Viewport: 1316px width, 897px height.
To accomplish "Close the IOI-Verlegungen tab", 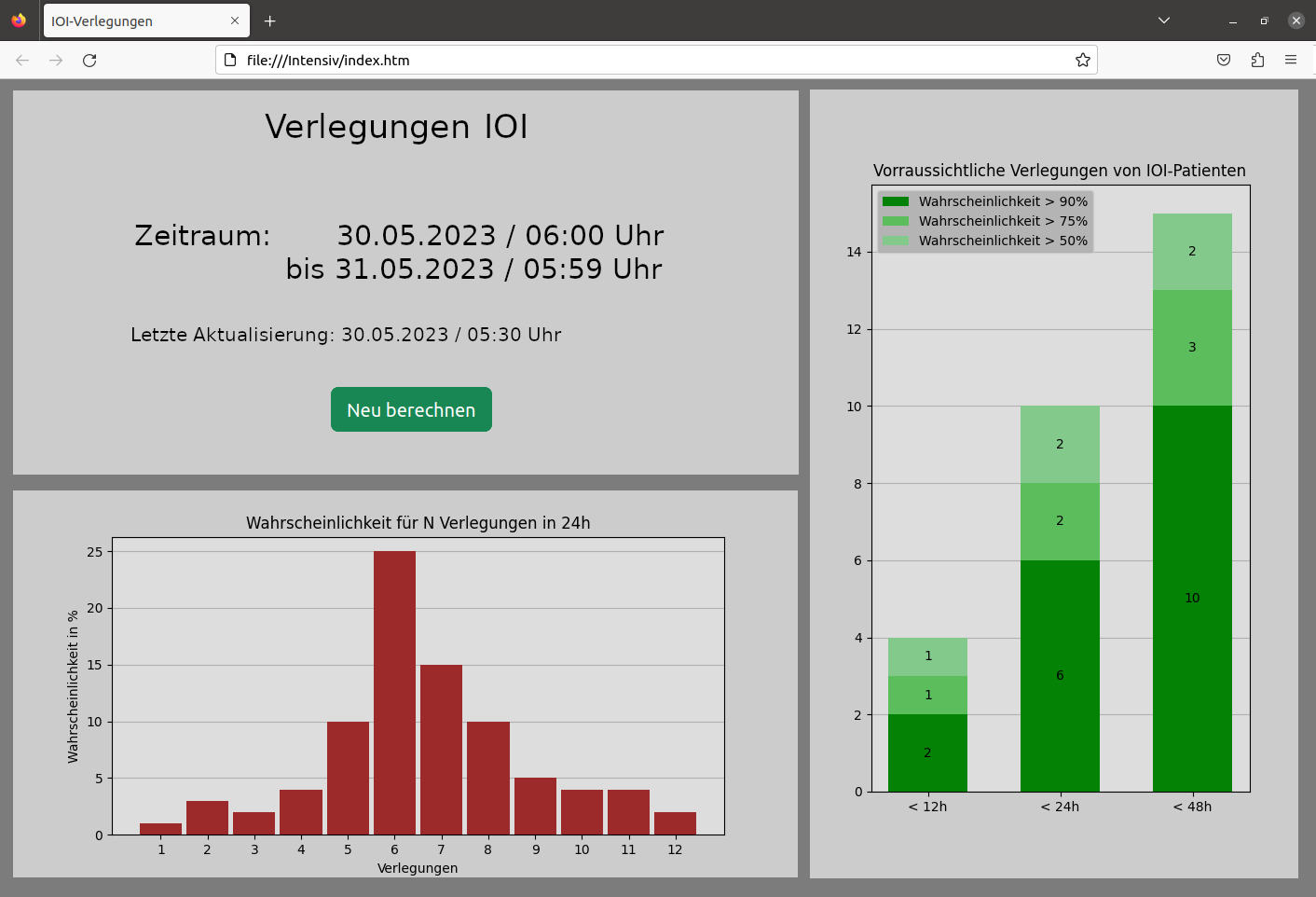I will [235, 21].
